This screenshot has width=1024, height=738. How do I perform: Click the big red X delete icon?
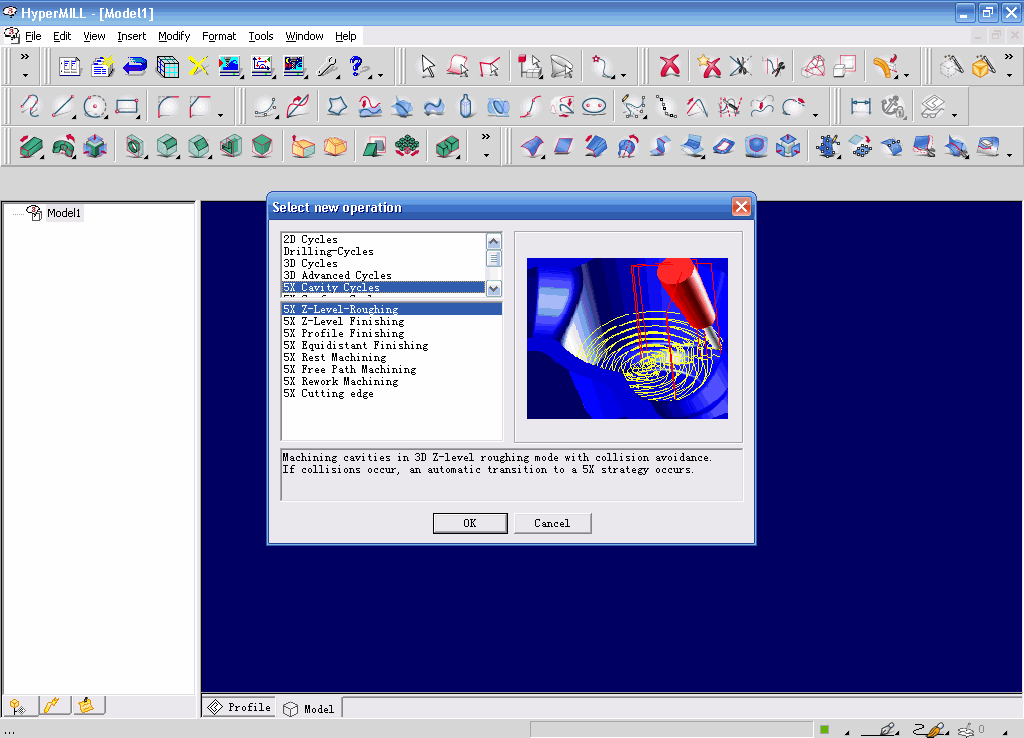669,67
